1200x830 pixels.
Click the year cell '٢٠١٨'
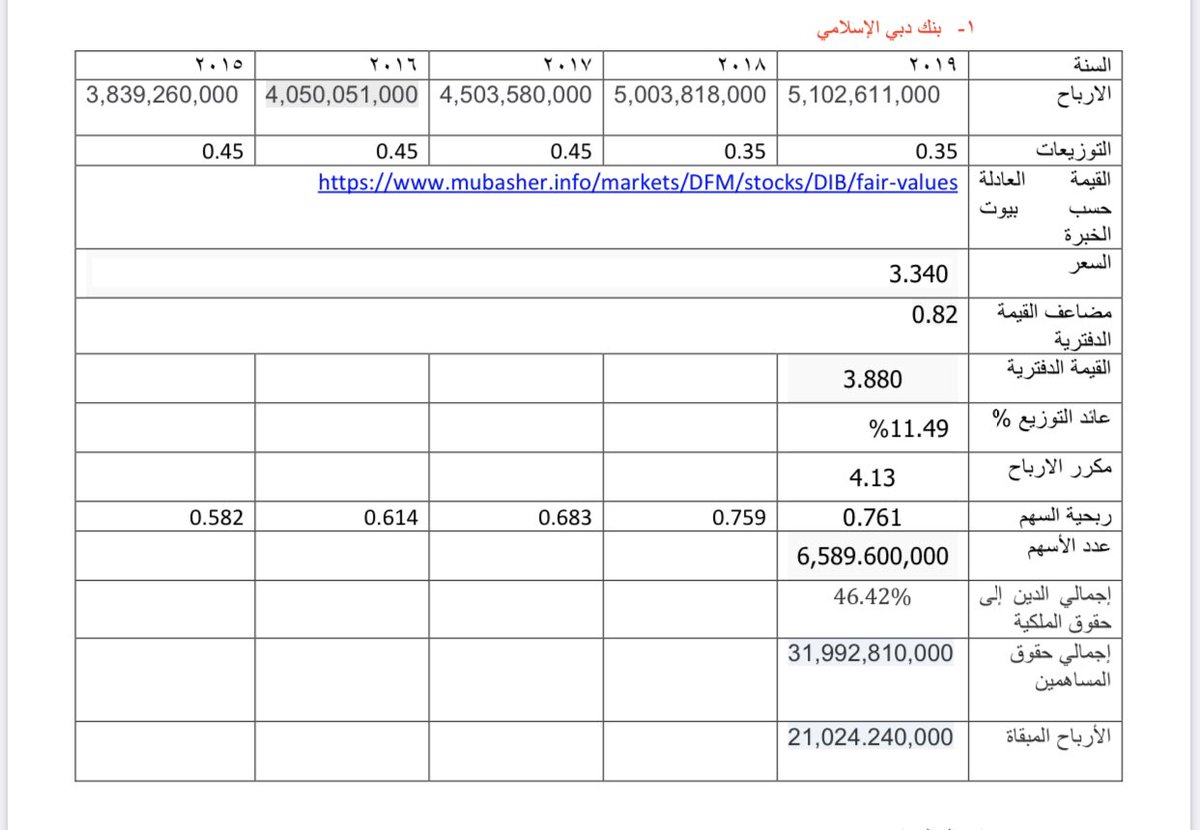pos(743,65)
